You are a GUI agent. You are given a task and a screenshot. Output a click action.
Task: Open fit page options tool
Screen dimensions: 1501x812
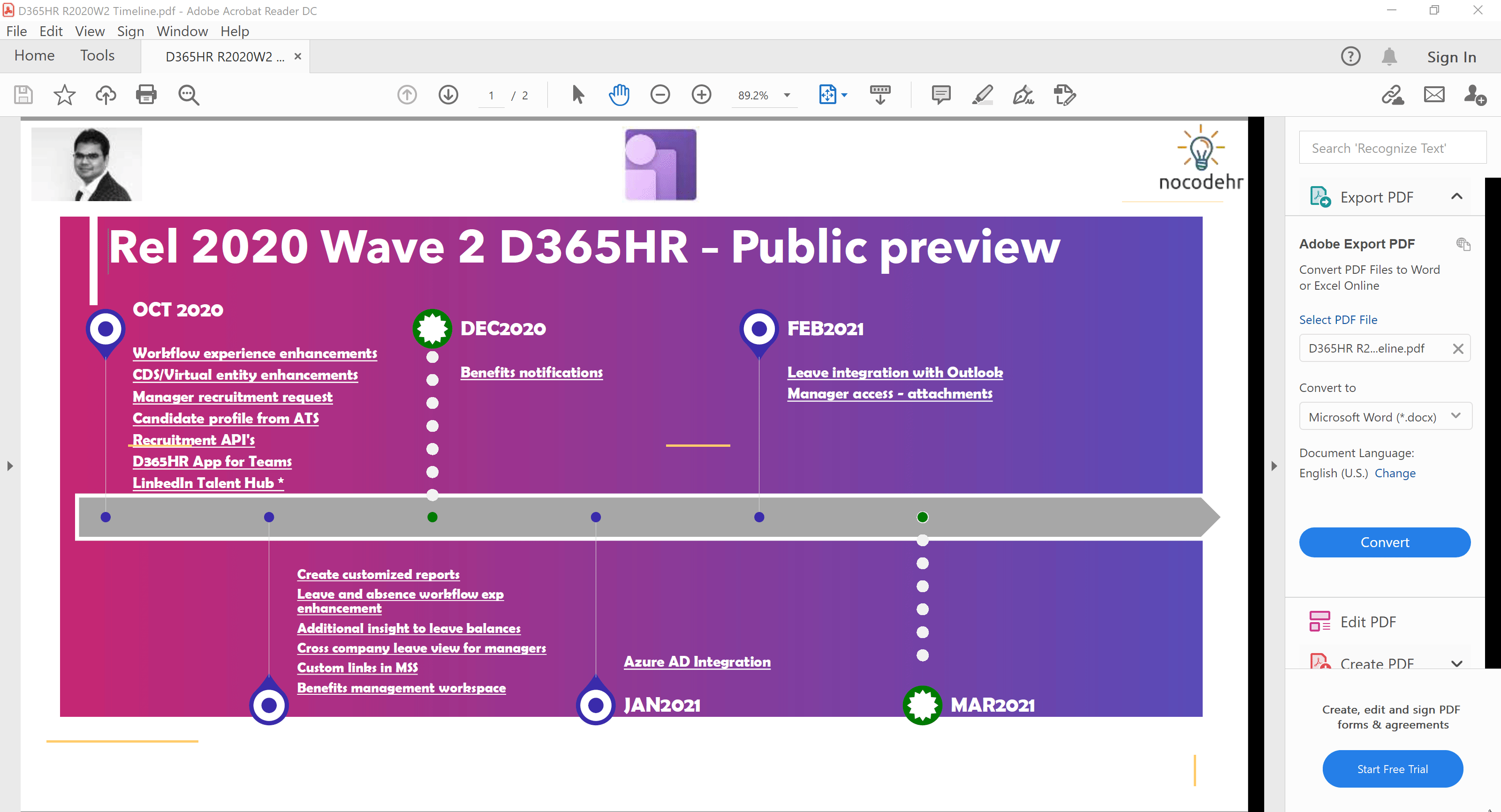click(827, 94)
